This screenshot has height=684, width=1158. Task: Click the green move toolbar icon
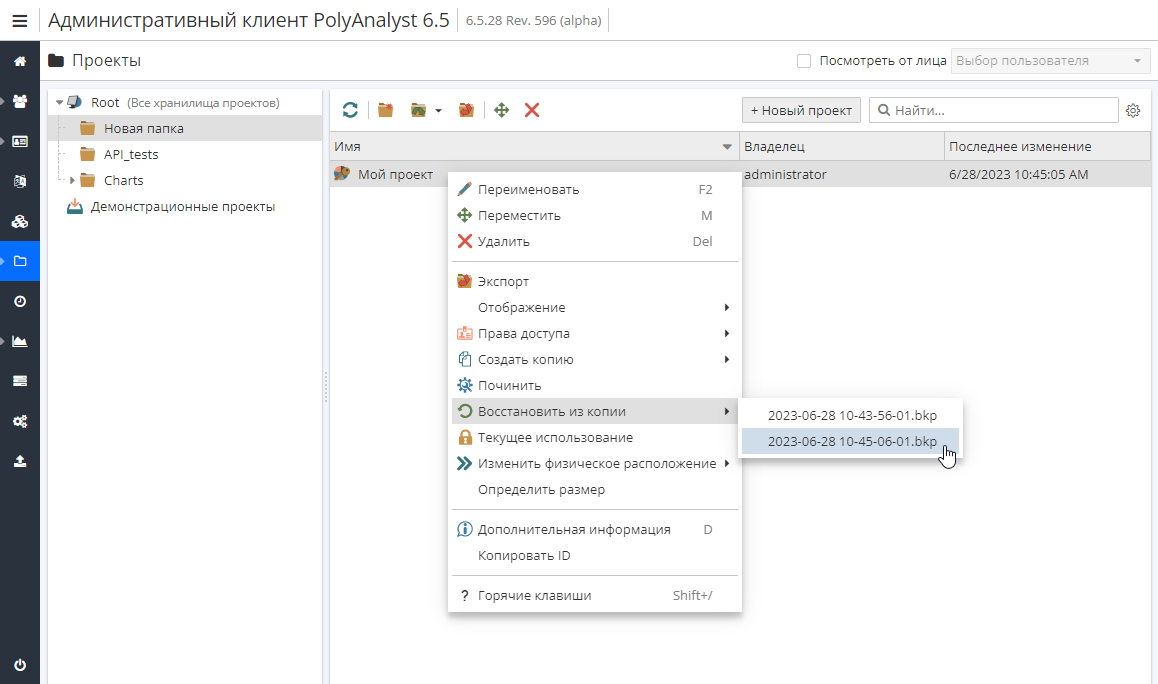click(501, 110)
